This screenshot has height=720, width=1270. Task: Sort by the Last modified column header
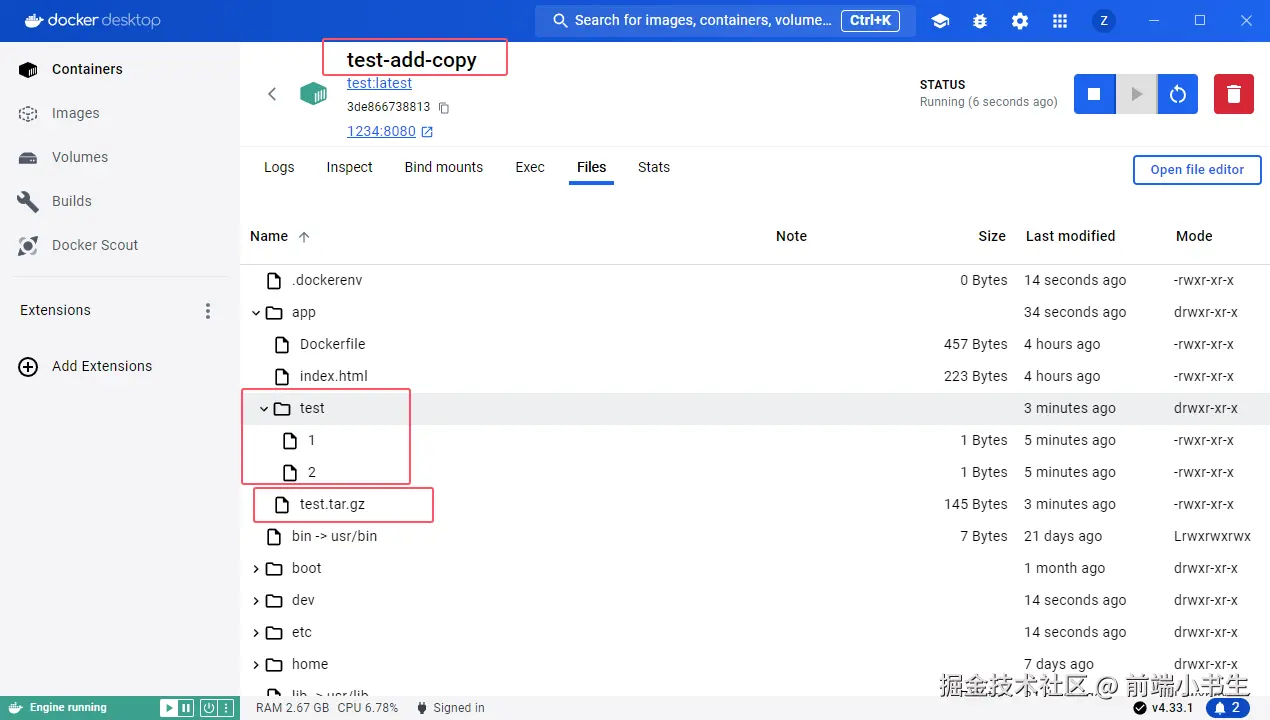click(1070, 236)
